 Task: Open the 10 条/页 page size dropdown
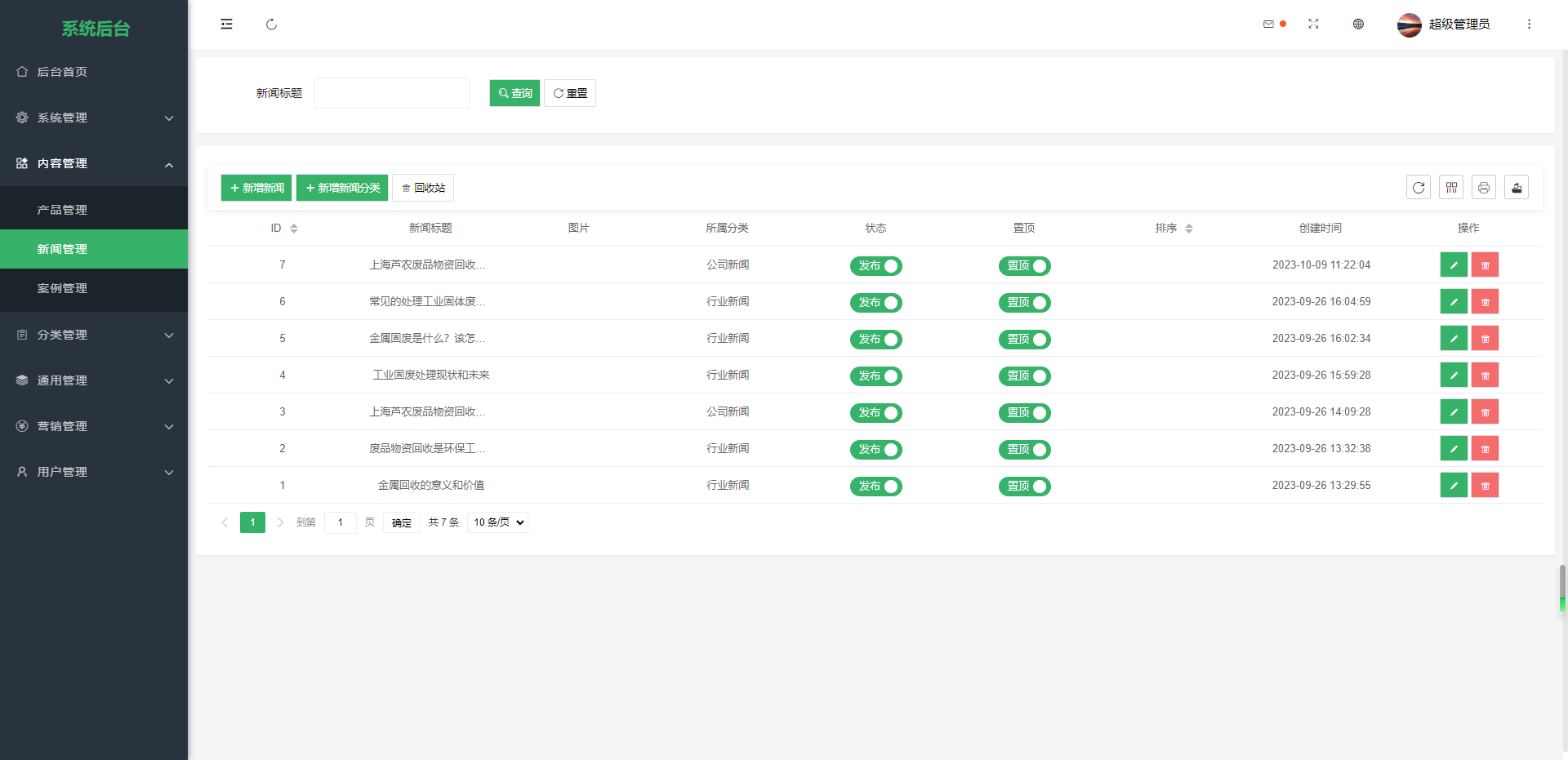click(x=497, y=522)
